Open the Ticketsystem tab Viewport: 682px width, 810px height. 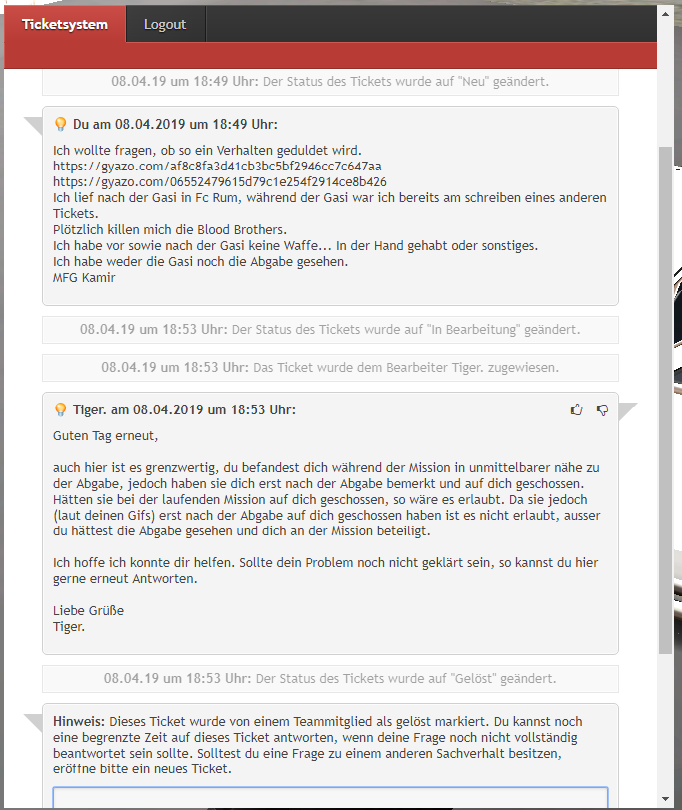(x=65, y=24)
